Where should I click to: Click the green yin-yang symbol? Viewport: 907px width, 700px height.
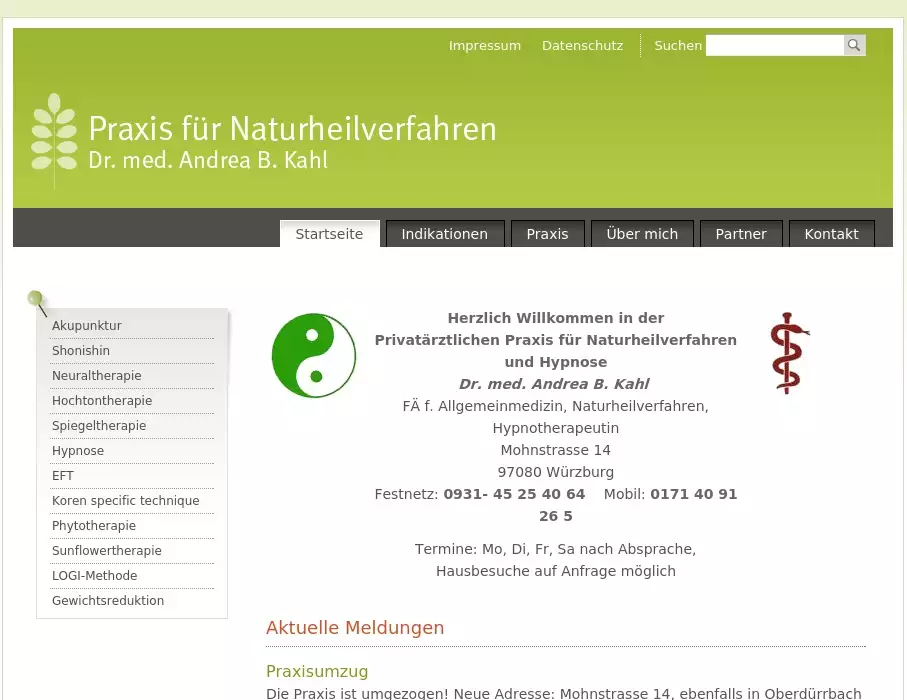314,355
